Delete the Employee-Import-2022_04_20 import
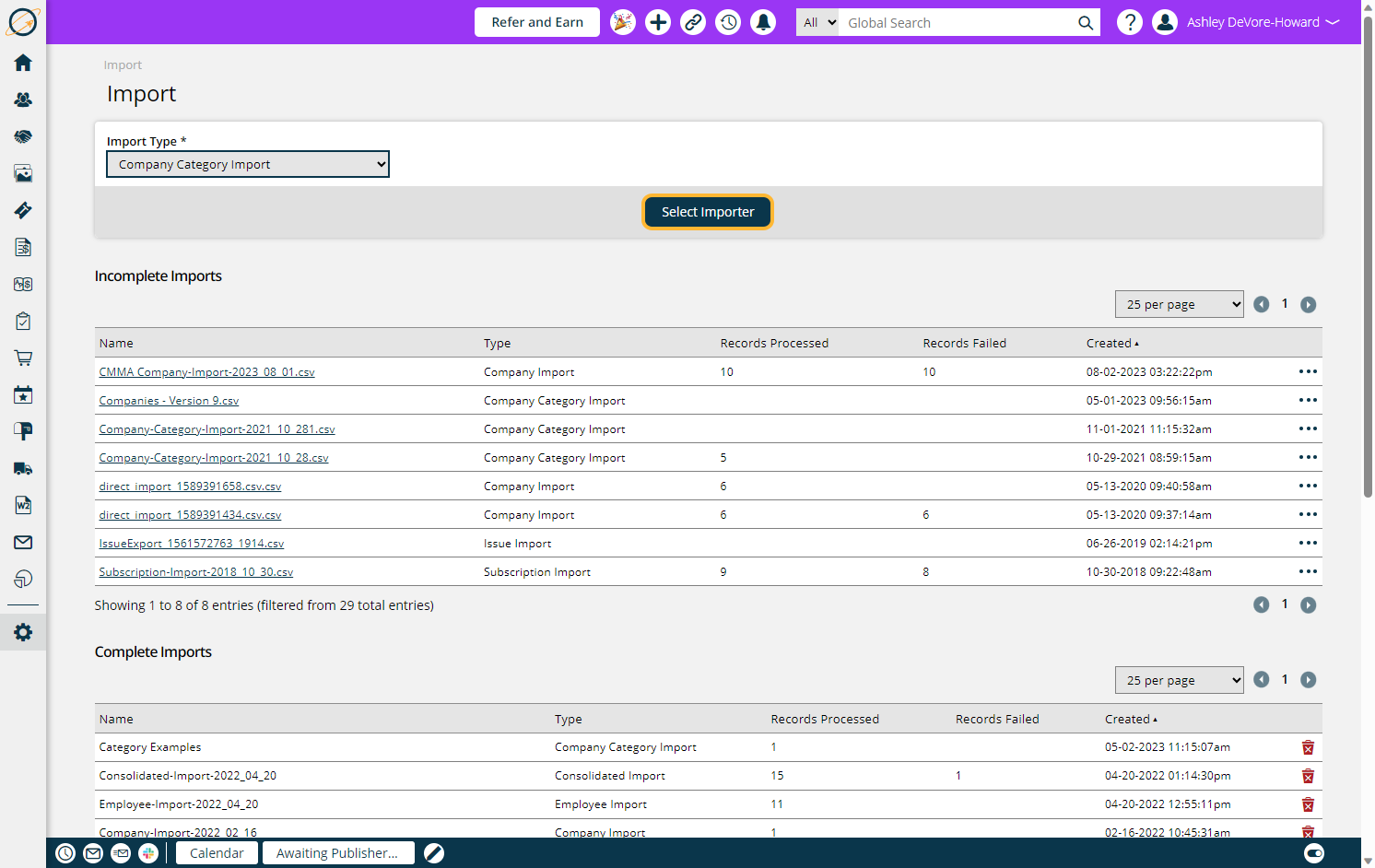The width and height of the screenshot is (1375, 868). point(1308,804)
